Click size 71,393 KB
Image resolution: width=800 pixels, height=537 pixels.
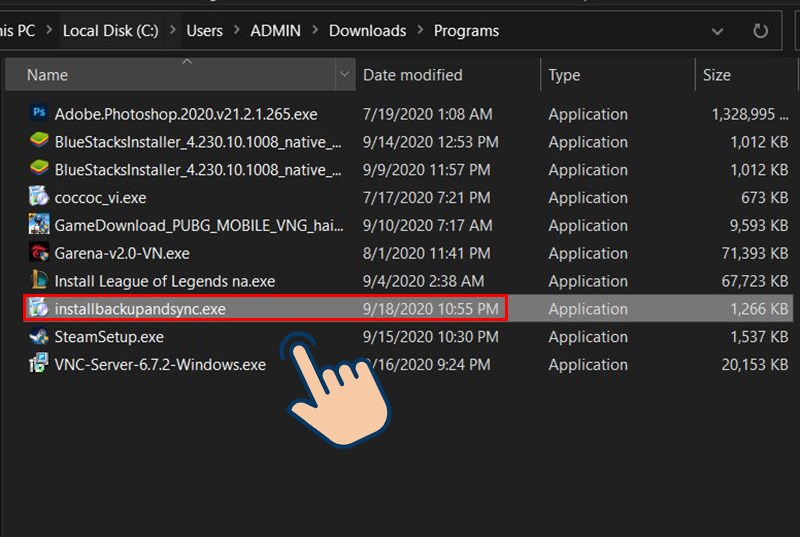coord(755,253)
